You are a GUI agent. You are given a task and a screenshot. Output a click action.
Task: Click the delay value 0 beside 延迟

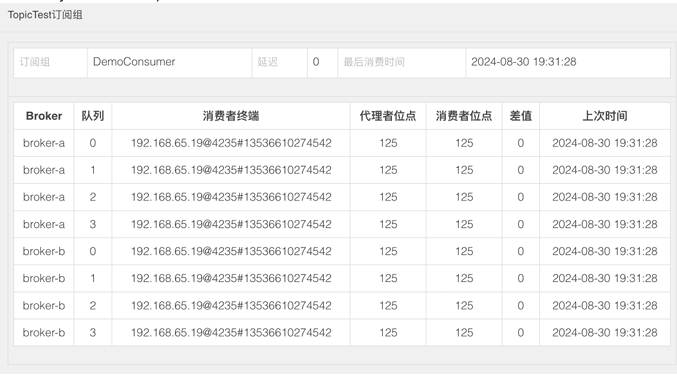click(x=316, y=62)
